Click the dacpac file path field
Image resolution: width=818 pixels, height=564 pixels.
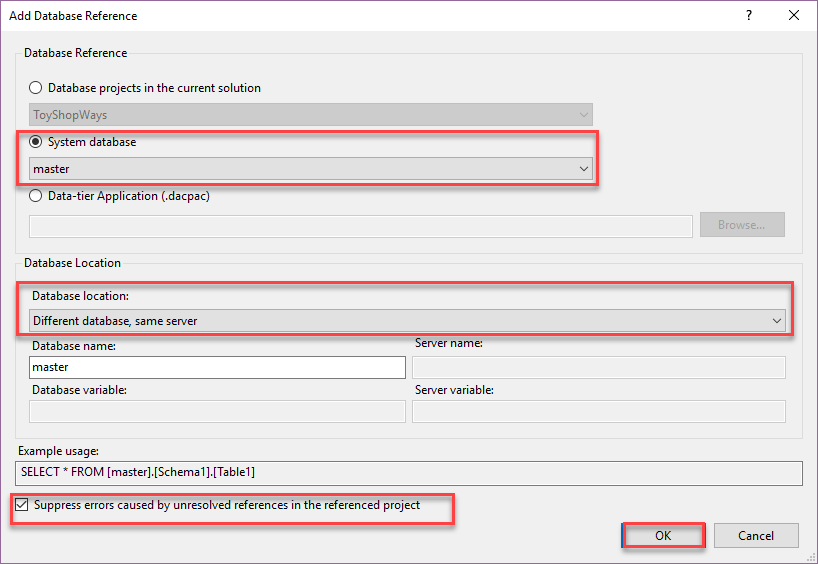click(361, 226)
